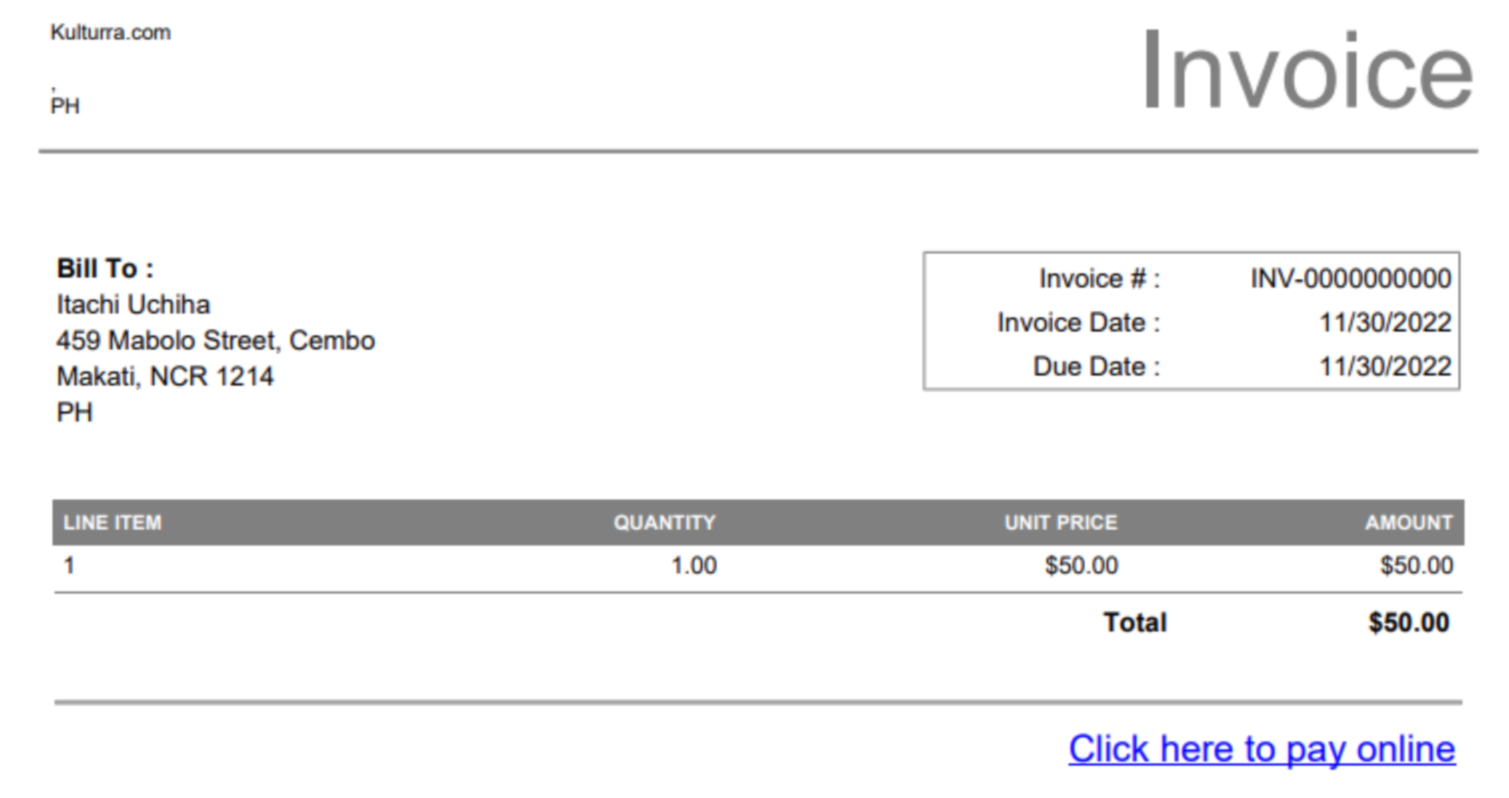This screenshot has width=1509, height=798.
Task: Click the "Click here to pay online" link
Action: click(x=1261, y=748)
